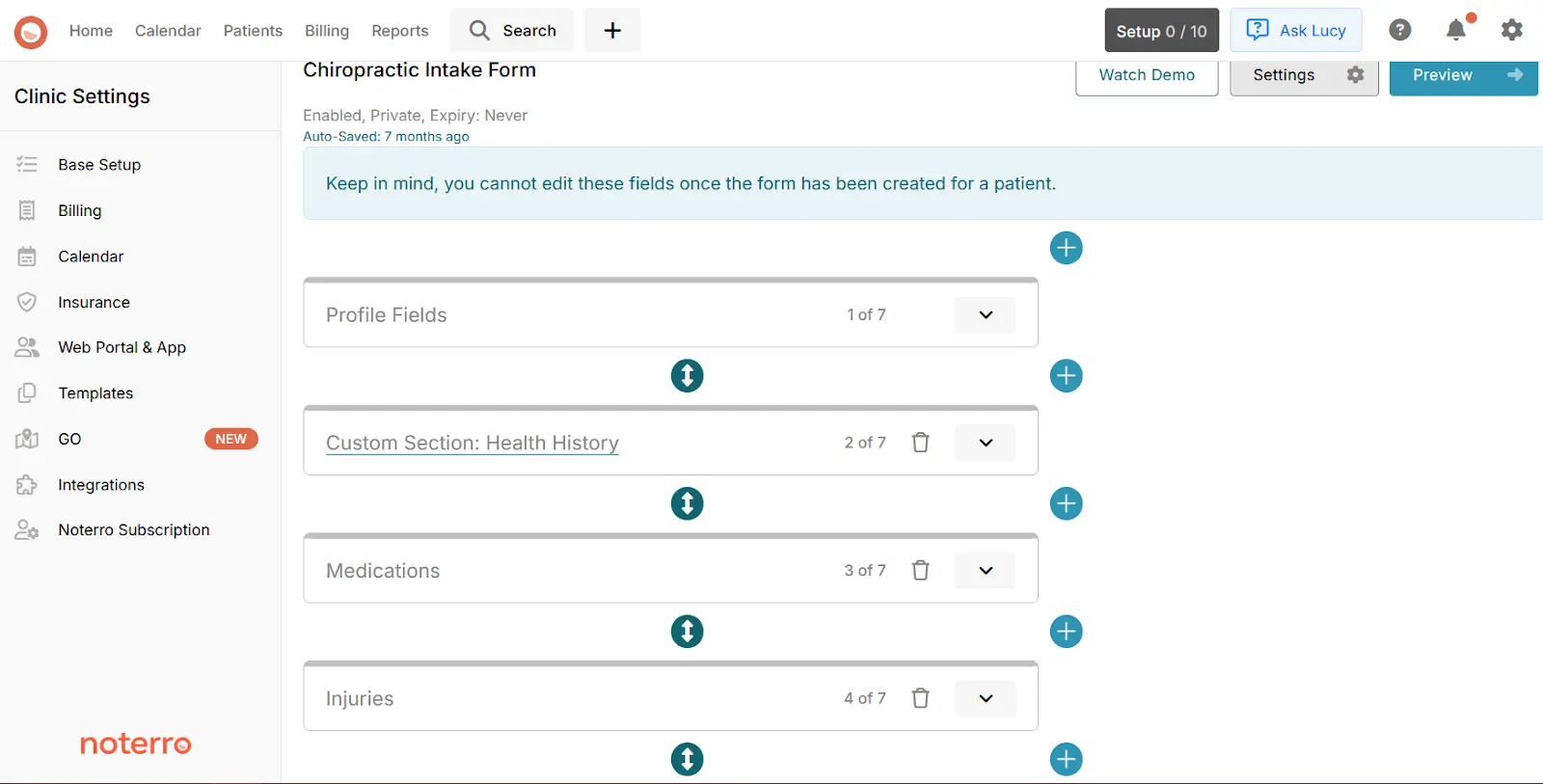Click Custom Section: Health History title link

pyautogui.click(x=473, y=443)
